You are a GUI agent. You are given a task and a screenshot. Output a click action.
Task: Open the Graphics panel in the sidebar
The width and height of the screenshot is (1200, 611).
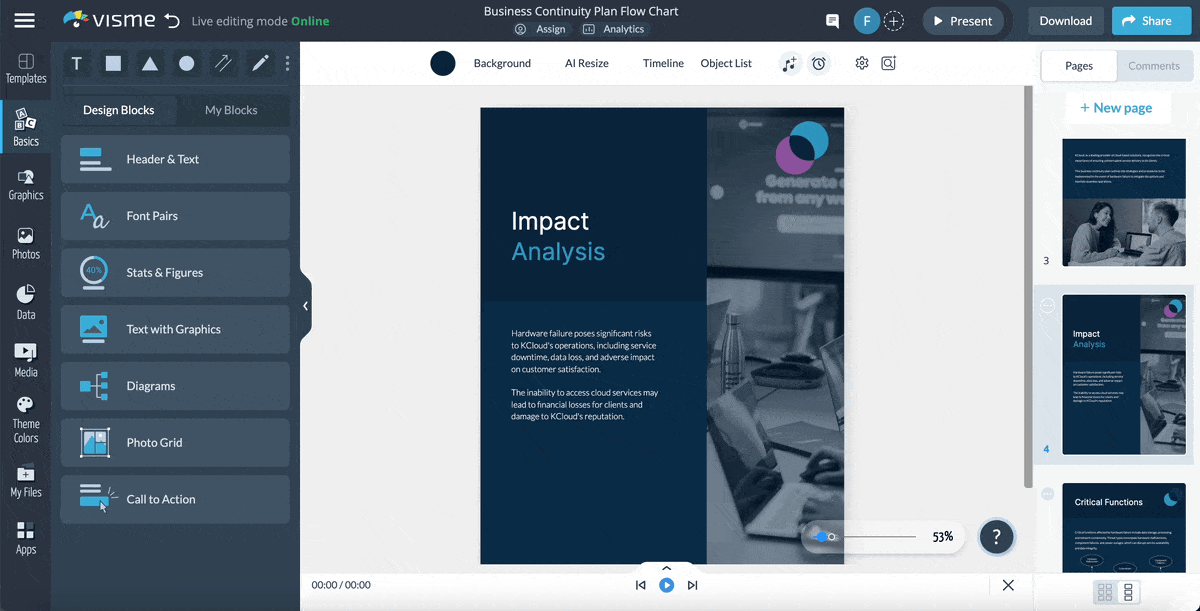[x=26, y=183]
